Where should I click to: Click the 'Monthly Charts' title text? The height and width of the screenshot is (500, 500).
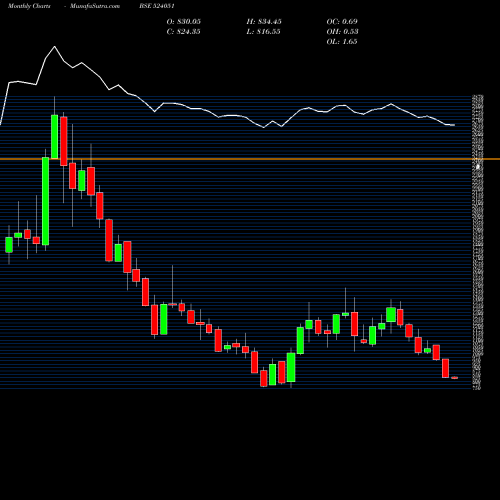pyautogui.click(x=29, y=6)
